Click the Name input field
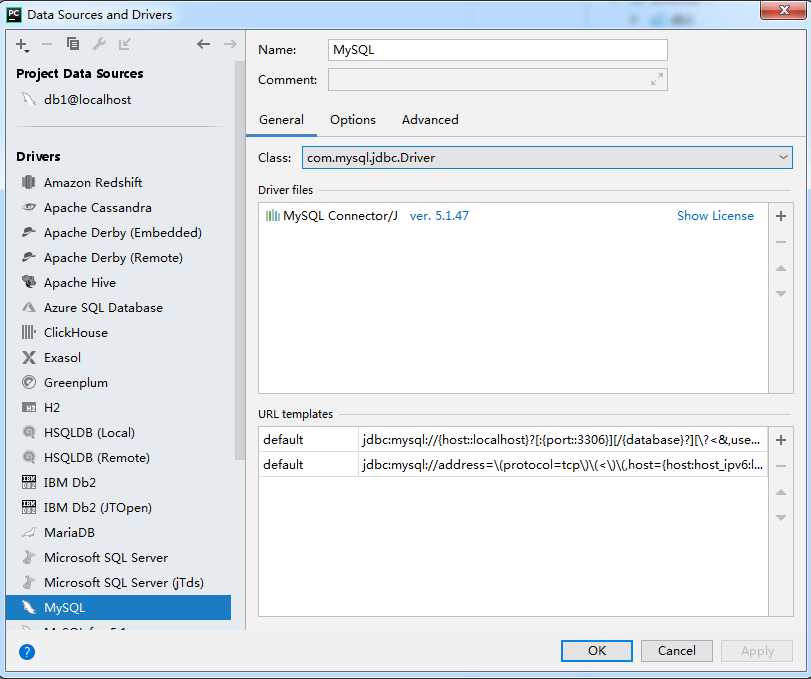The height and width of the screenshot is (679, 811). click(498, 50)
